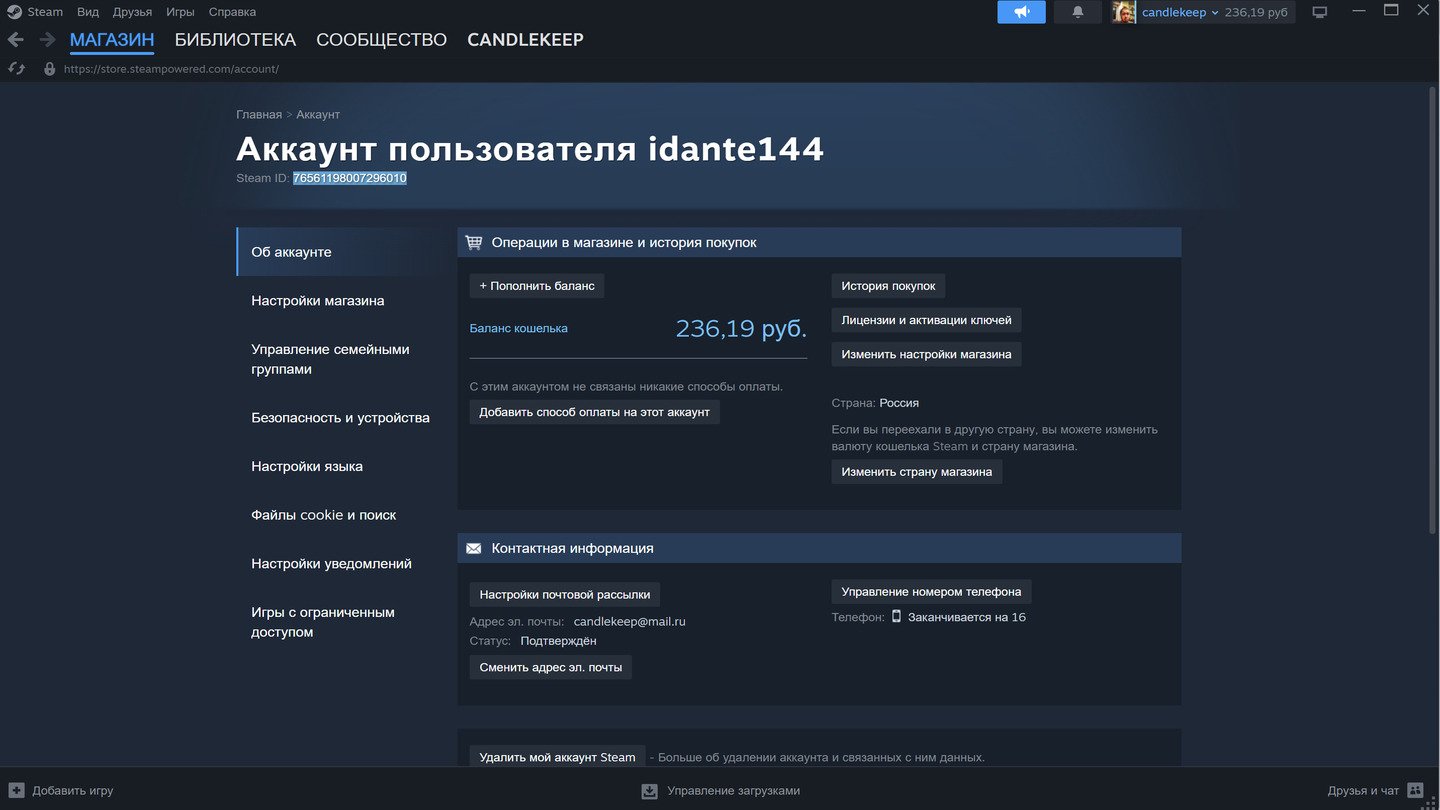
Task: Click the Добавить игру plus icon
Action: (16, 790)
